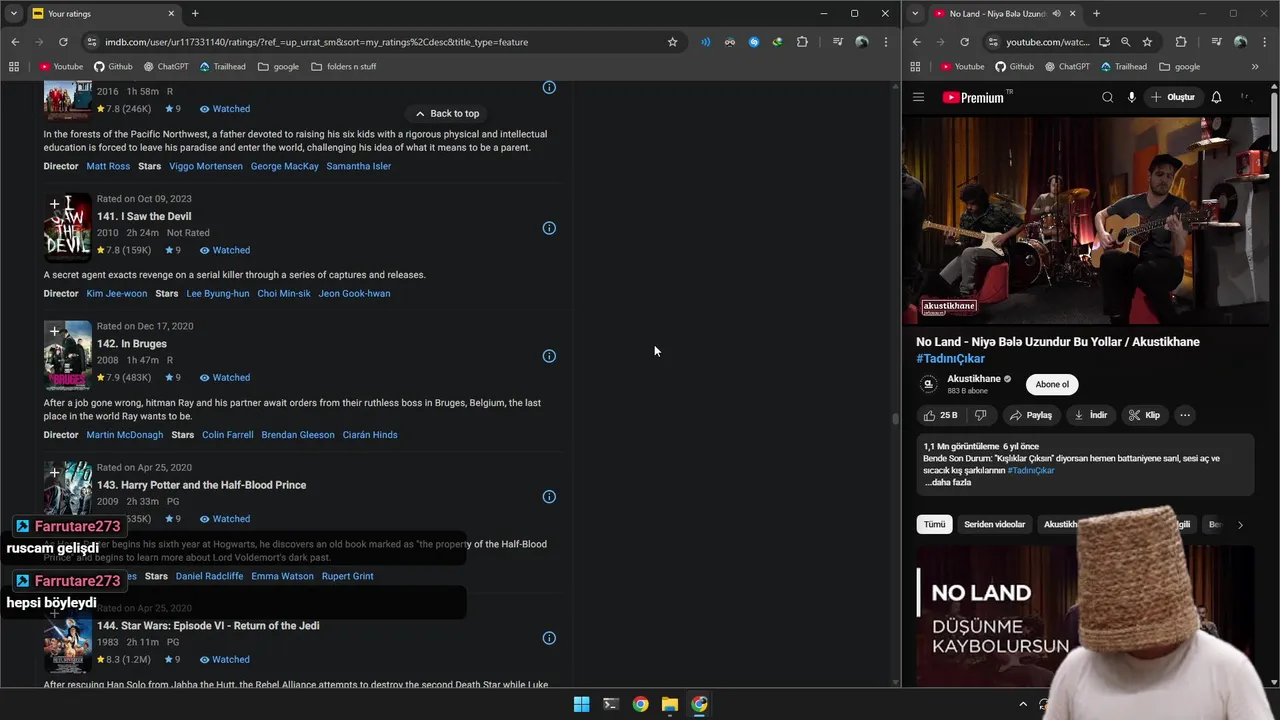1280x720 pixels.
Task: Select the Tümü filter chip
Action: 934,524
